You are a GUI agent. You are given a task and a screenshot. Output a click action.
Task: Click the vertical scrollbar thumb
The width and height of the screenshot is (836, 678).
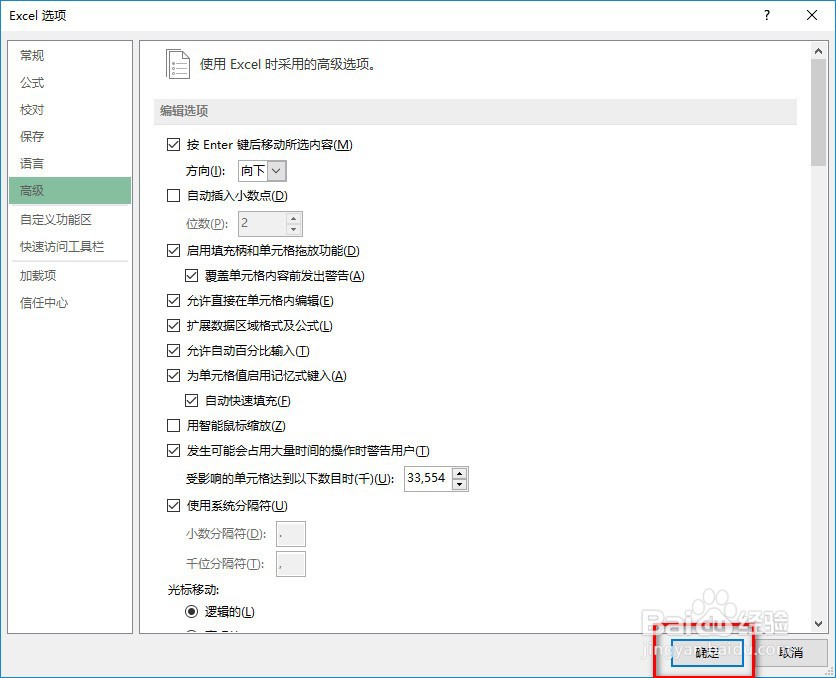point(818,112)
